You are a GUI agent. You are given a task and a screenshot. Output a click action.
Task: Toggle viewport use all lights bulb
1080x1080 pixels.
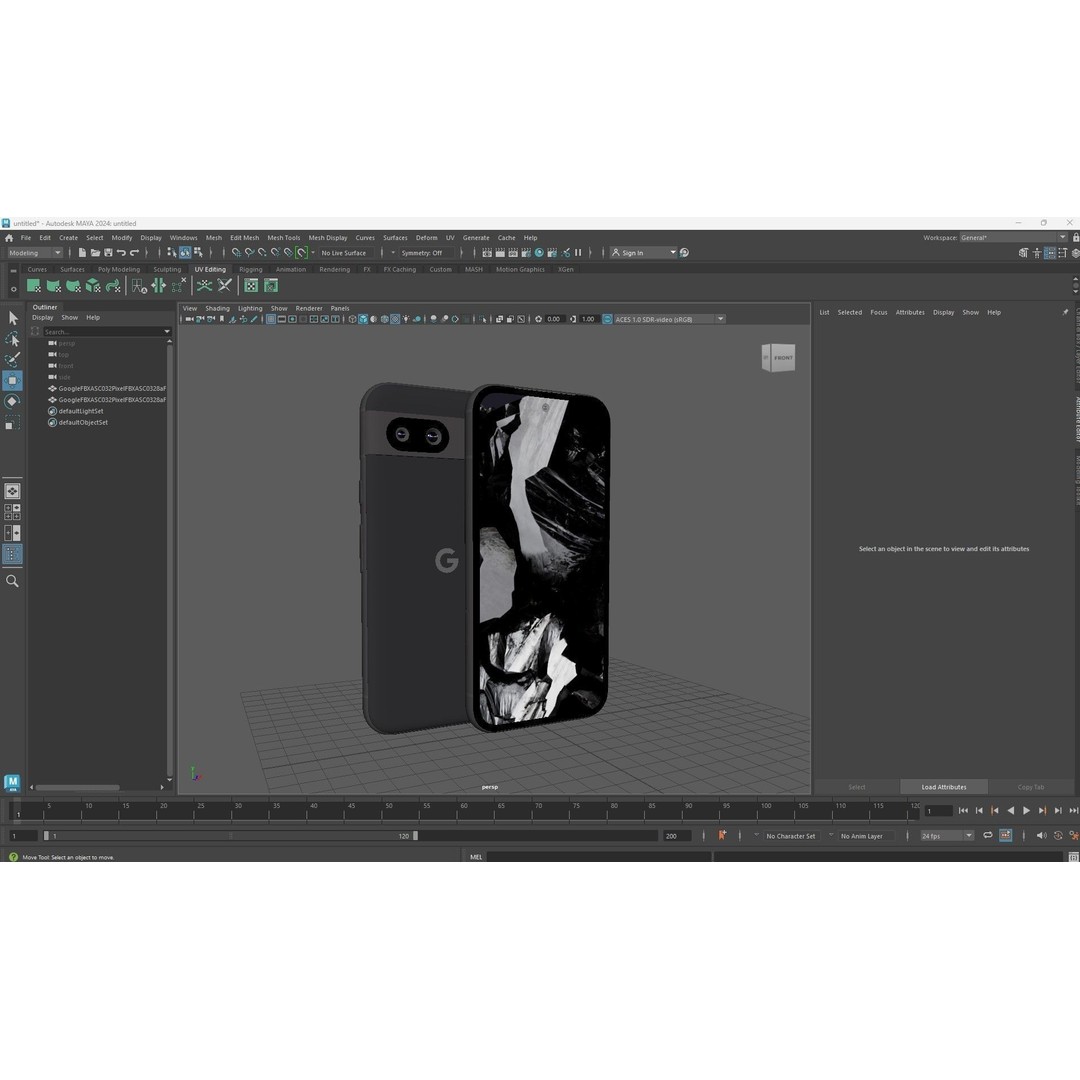(x=406, y=319)
